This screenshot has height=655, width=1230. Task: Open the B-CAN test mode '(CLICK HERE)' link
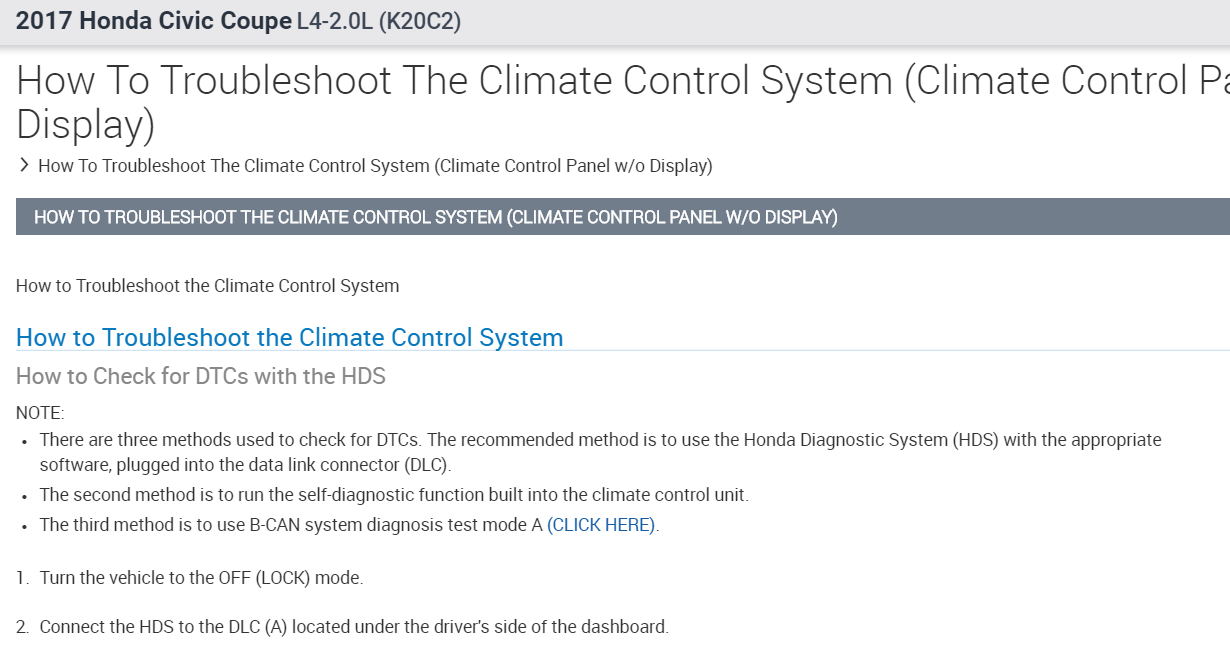pos(601,525)
